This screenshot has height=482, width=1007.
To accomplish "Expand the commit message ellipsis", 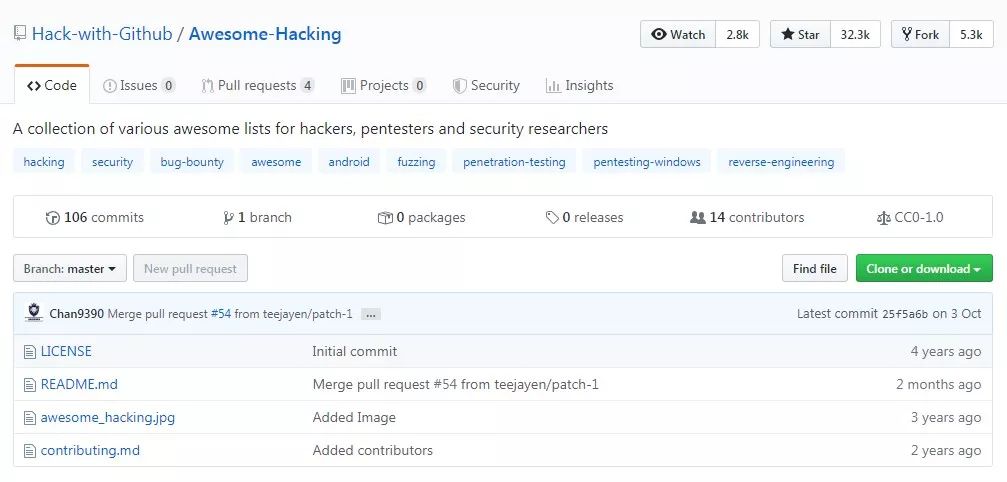I will click(x=371, y=314).
